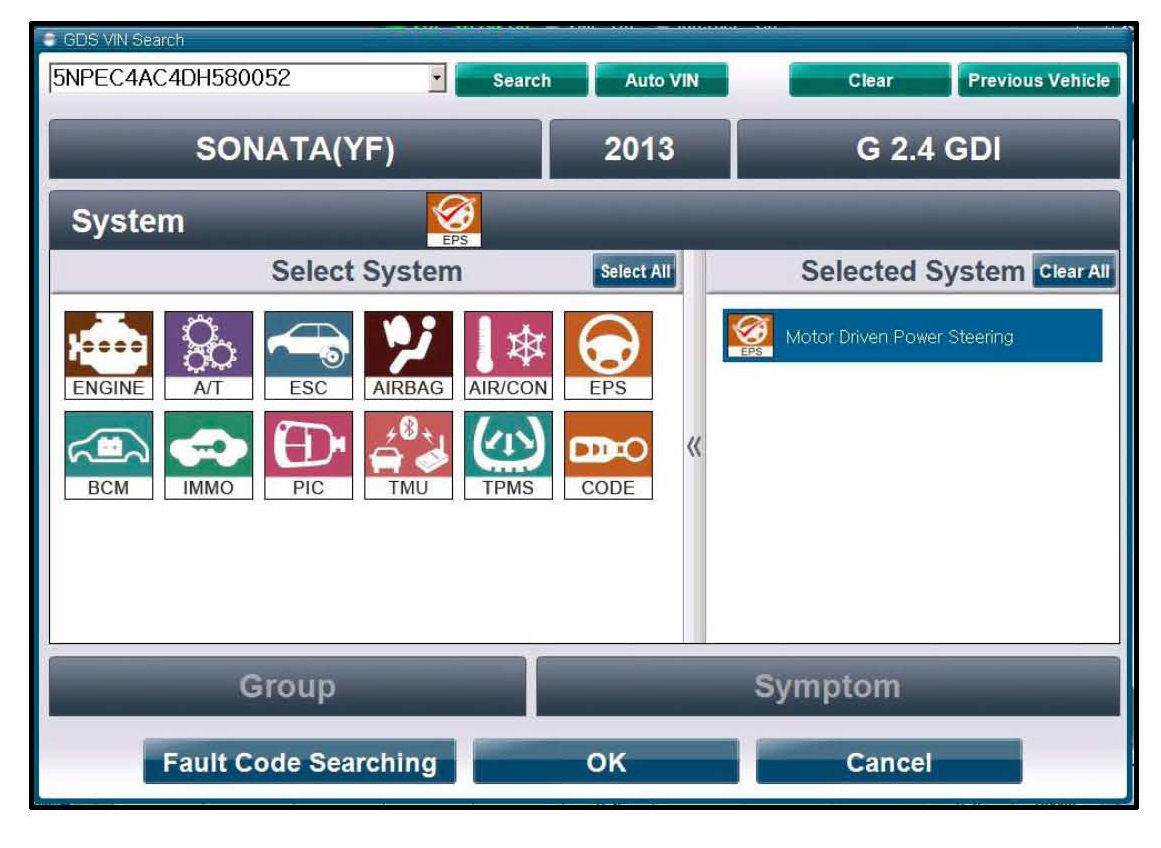The width and height of the screenshot is (1161, 848).
Task: Select the ENGINE system icon
Action: click(x=108, y=355)
